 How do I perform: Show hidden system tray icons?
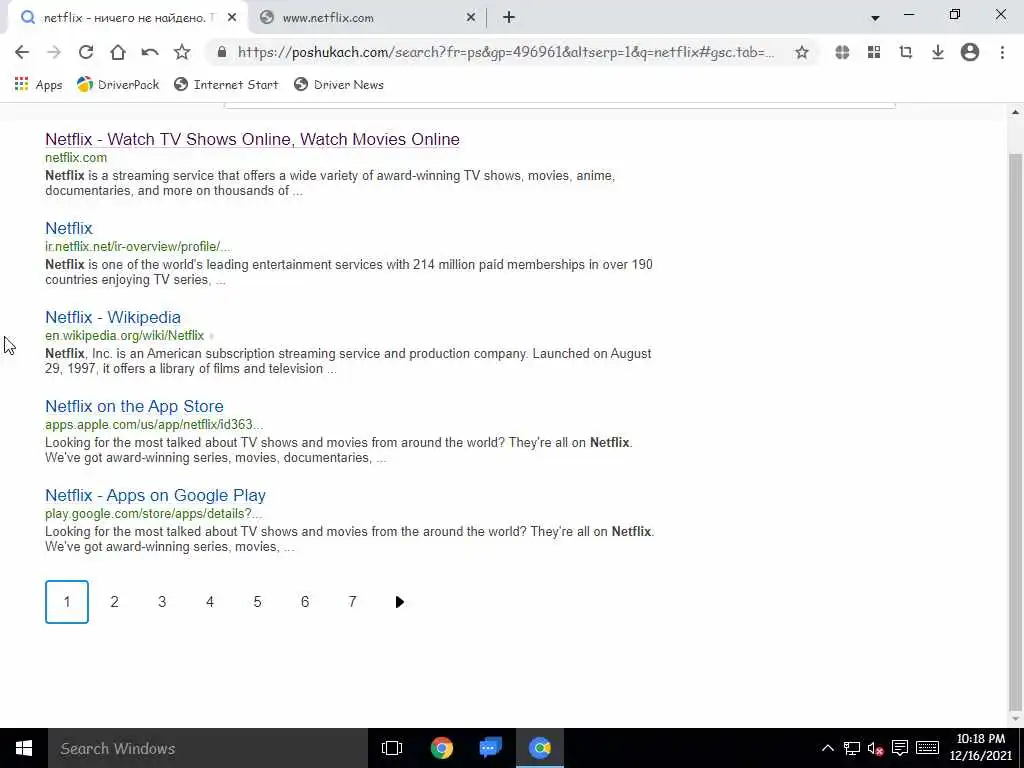pyautogui.click(x=827, y=748)
